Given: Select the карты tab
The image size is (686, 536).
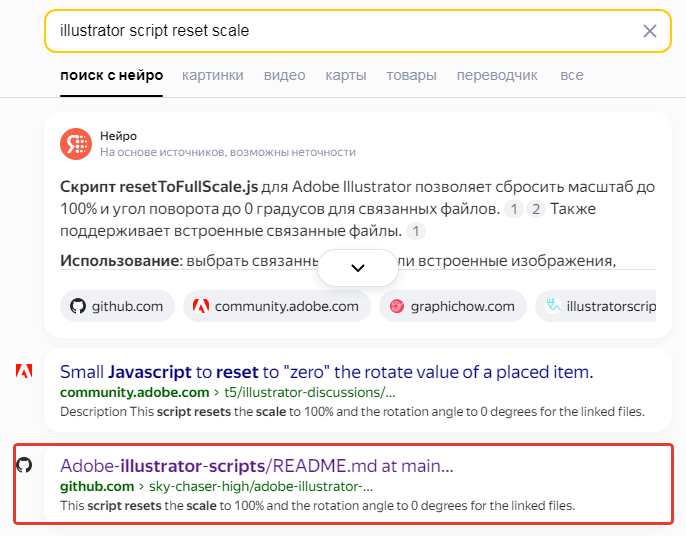Looking at the screenshot, I should (x=346, y=75).
